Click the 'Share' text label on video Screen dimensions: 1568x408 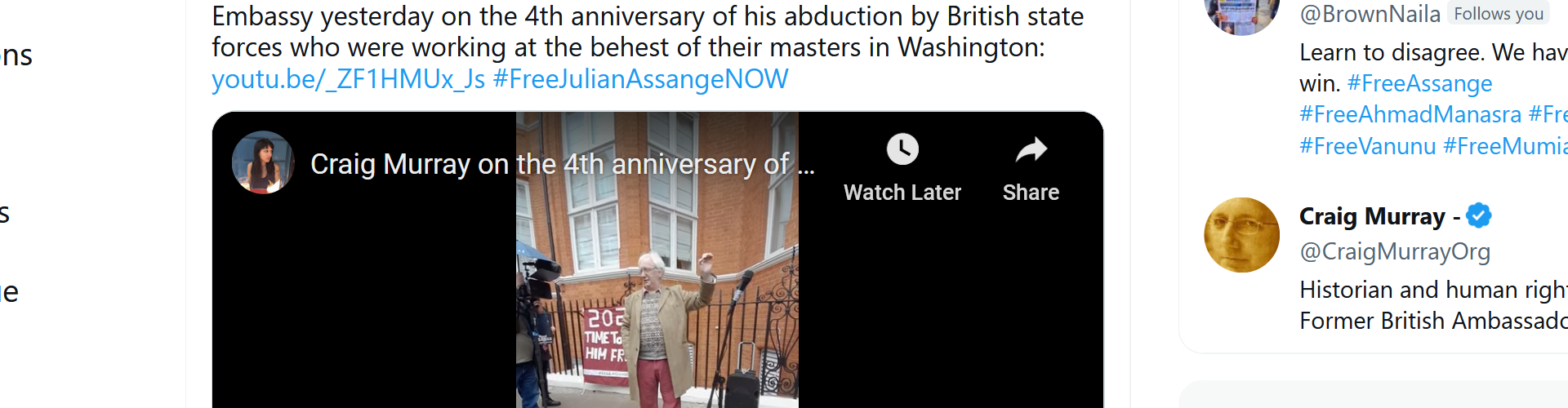(1031, 193)
